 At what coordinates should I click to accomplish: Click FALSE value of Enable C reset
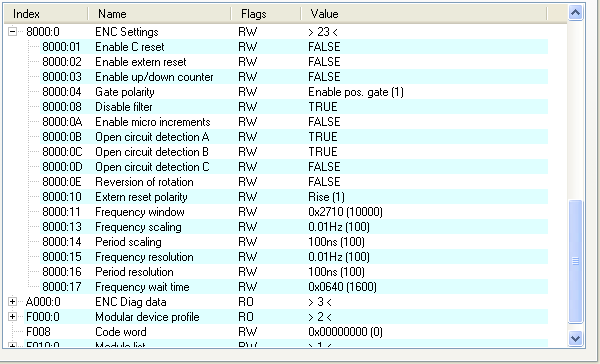click(x=324, y=47)
